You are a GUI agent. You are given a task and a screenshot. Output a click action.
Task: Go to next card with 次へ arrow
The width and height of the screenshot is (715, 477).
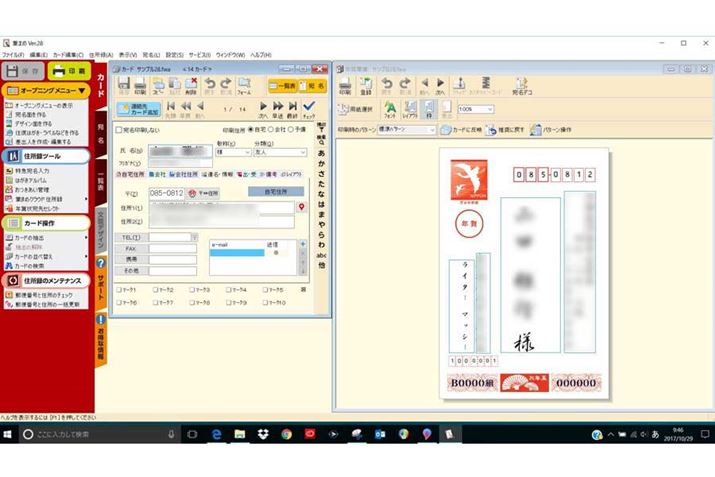[263, 107]
